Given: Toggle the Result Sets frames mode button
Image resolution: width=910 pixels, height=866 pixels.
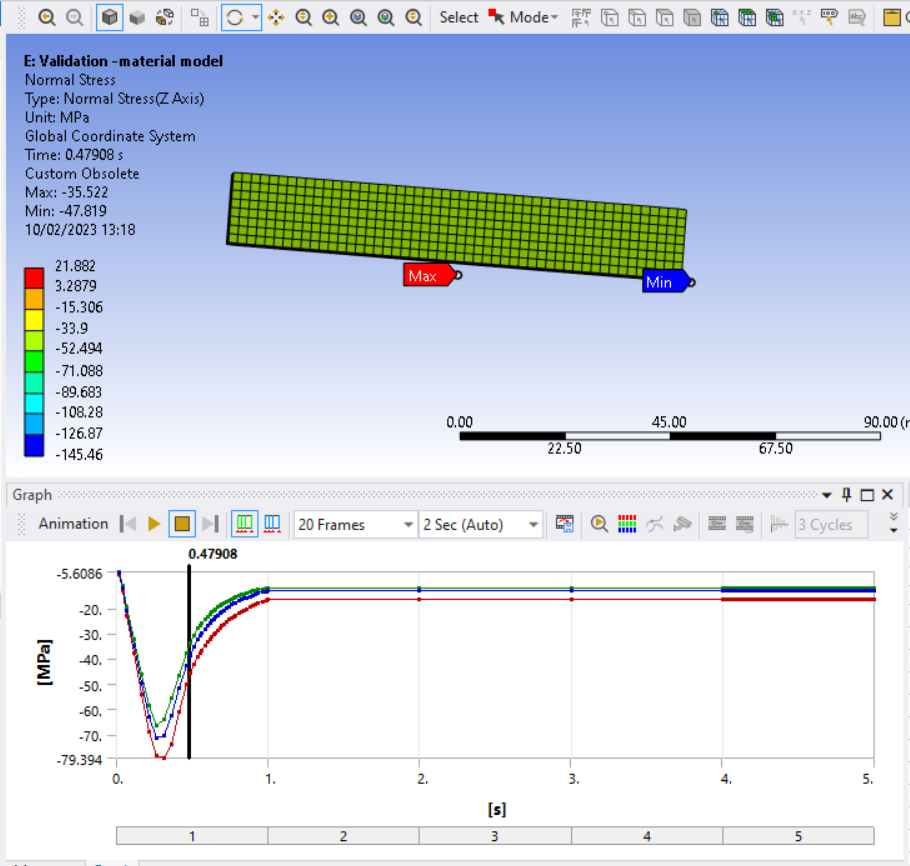Looking at the screenshot, I should click(271, 524).
